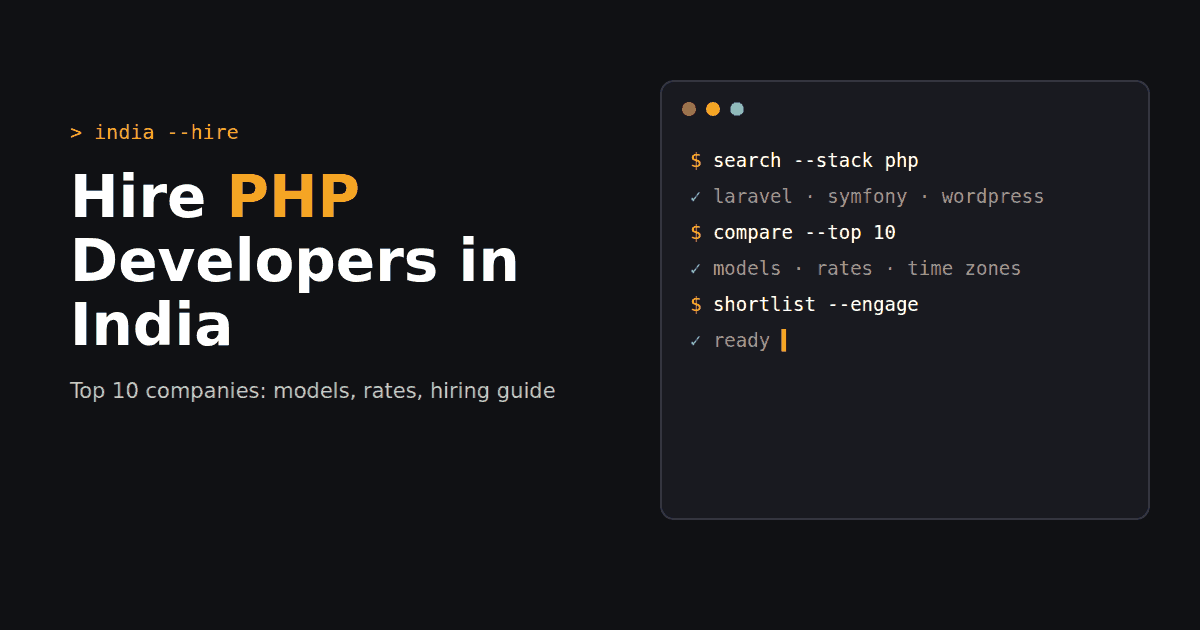Image resolution: width=1200 pixels, height=630 pixels.
Task: Click the checkmark before 'laravel'
Action: click(x=696, y=197)
